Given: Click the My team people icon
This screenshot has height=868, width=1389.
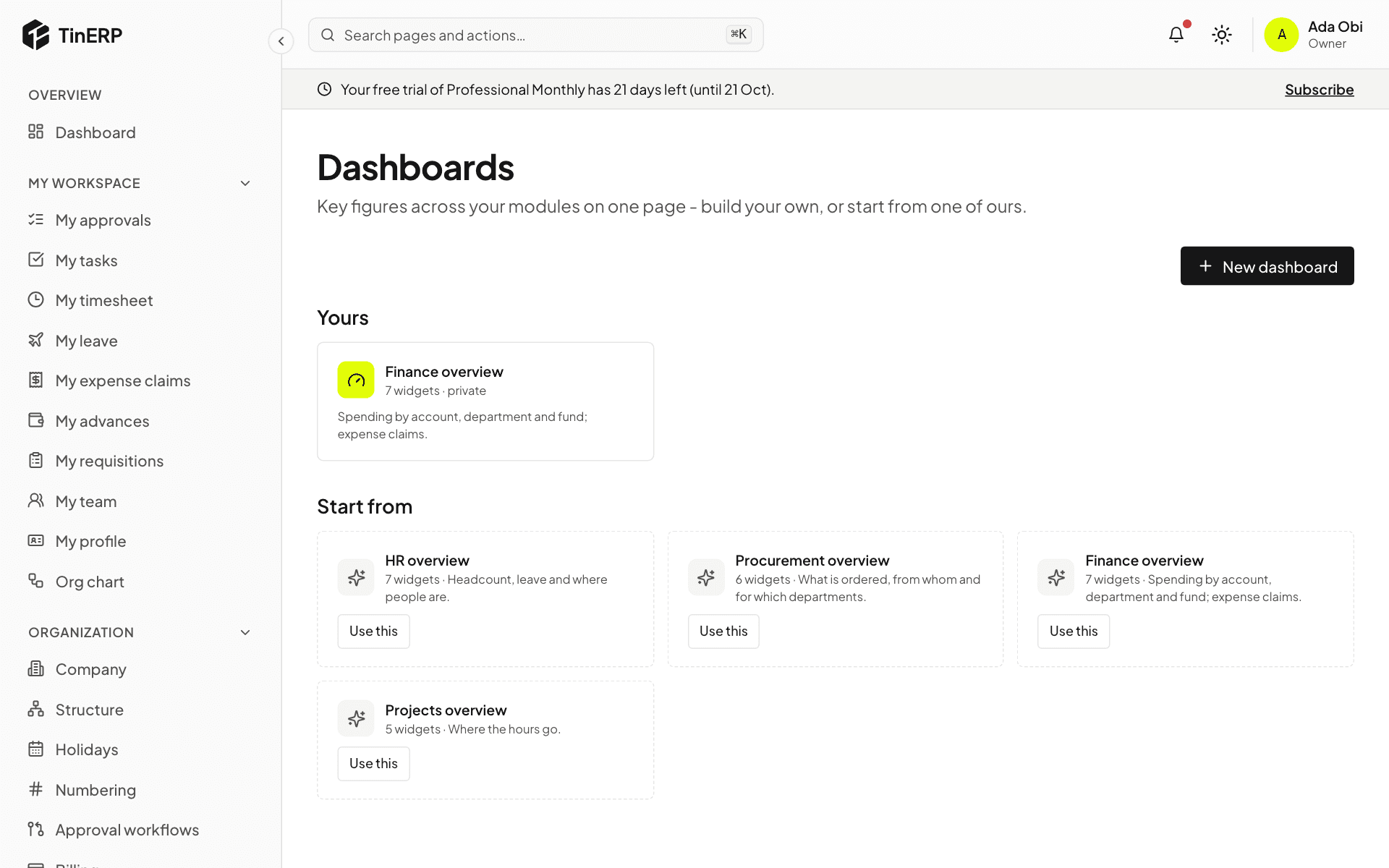Looking at the screenshot, I should 35,501.
